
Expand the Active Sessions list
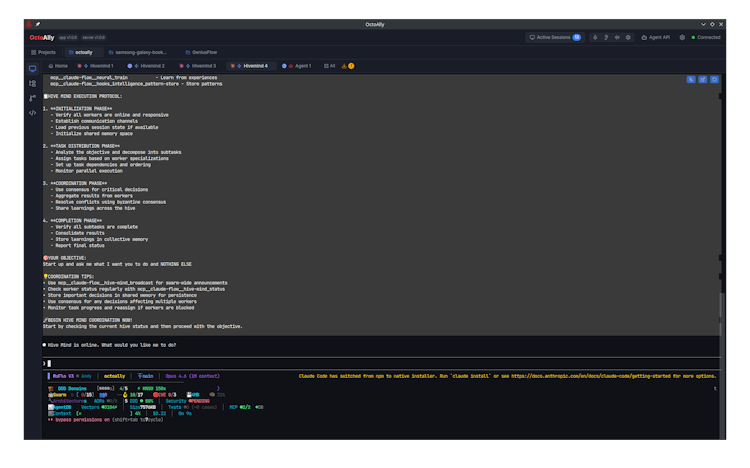tap(555, 37)
